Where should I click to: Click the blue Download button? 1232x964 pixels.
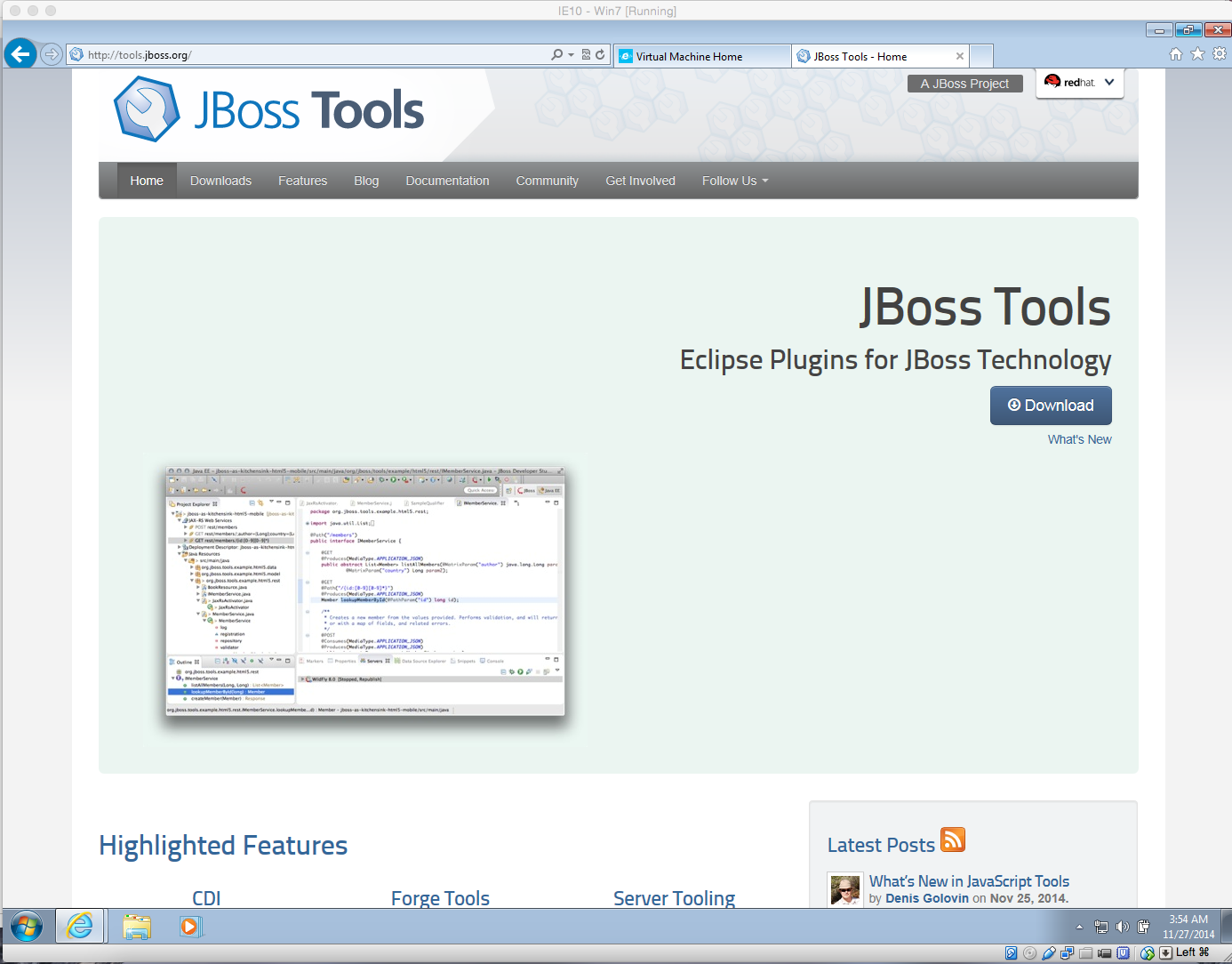tap(1051, 406)
